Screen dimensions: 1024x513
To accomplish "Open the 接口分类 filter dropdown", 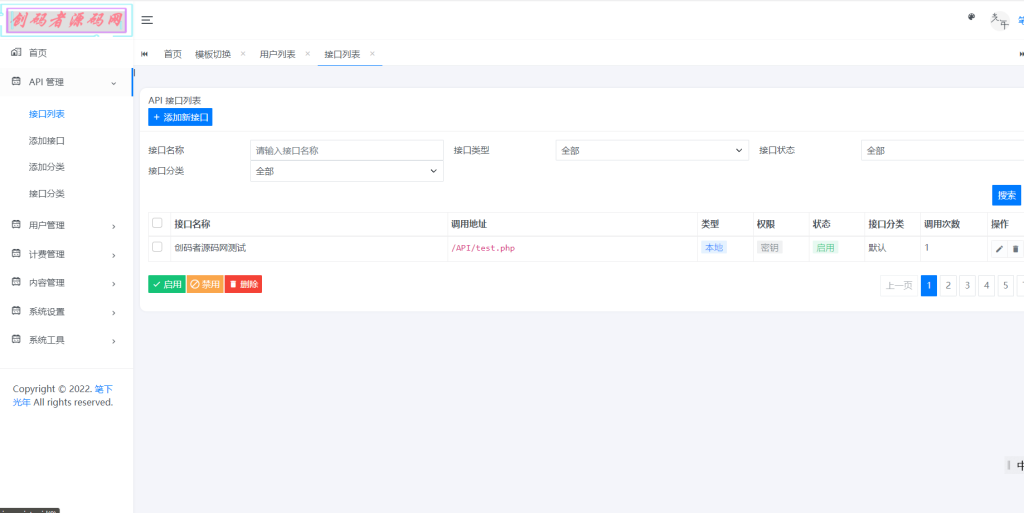I will [x=346, y=171].
